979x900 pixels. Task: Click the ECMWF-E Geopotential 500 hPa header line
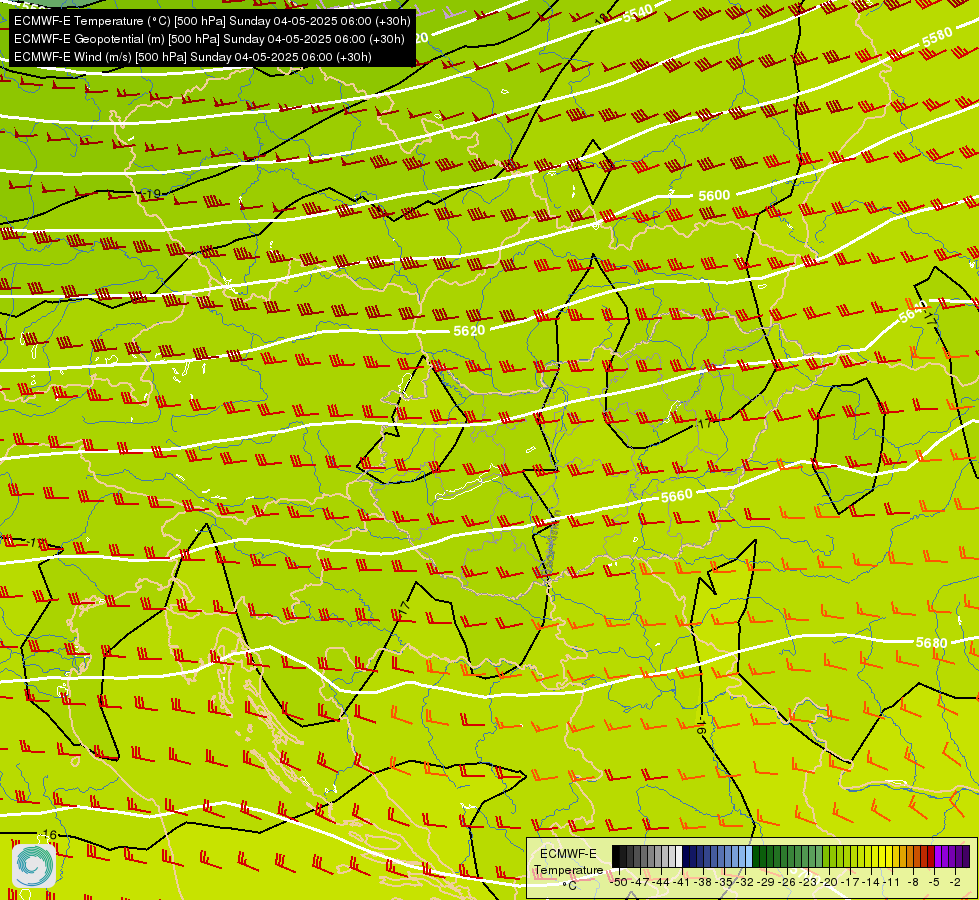click(x=209, y=39)
